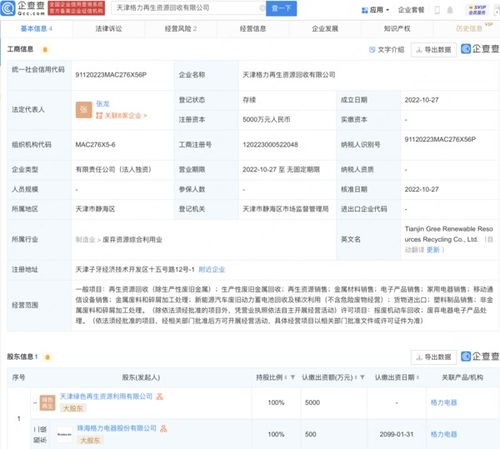This screenshot has width=500, height=449.
Task: Click Gree logo beside 珠海格力电器
Action: tap(64, 434)
